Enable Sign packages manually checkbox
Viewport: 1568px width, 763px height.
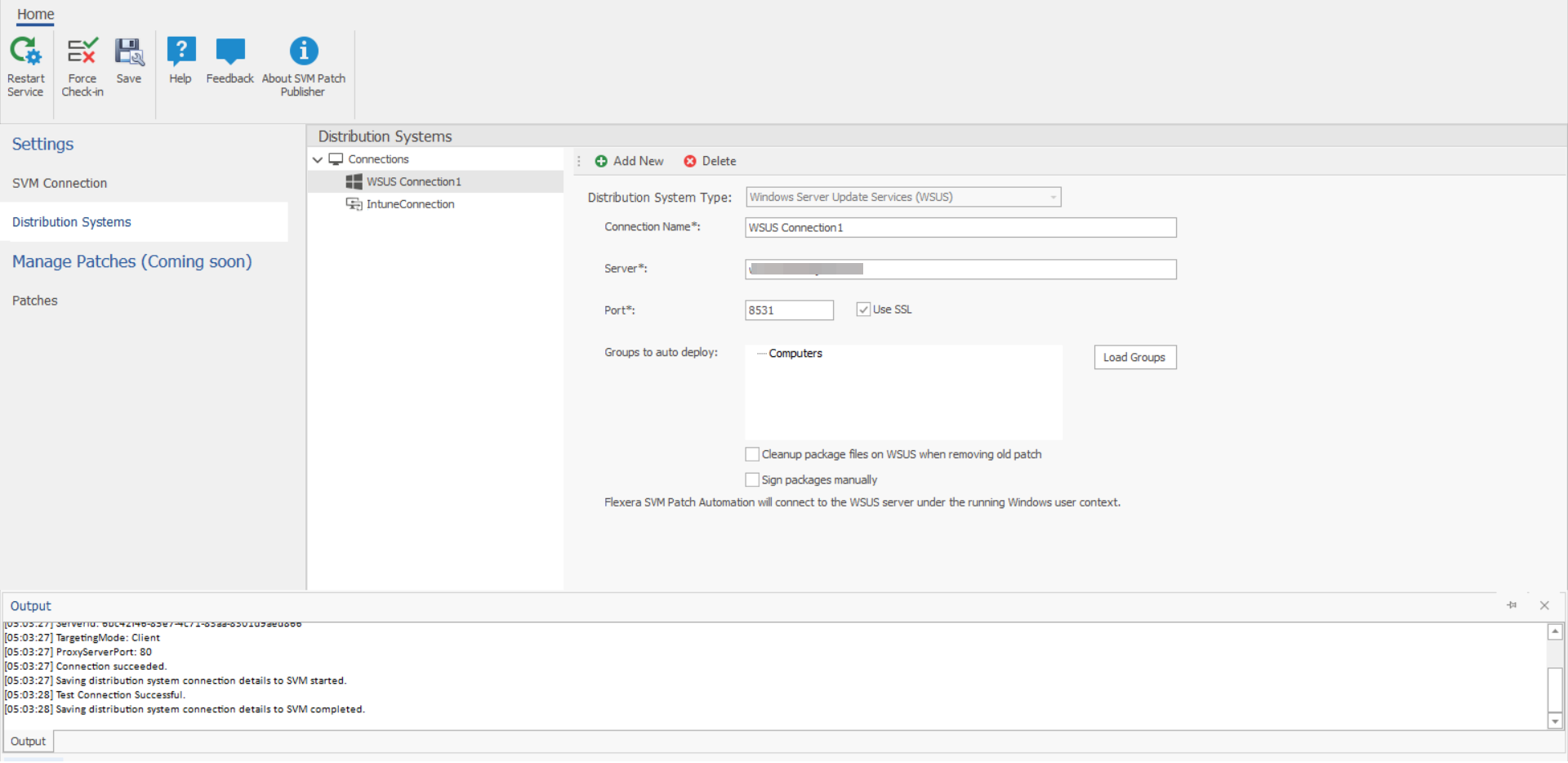(752, 480)
